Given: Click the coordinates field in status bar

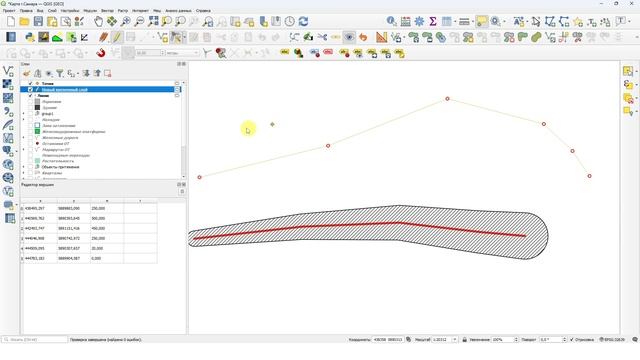Looking at the screenshot, I should tap(387, 340).
